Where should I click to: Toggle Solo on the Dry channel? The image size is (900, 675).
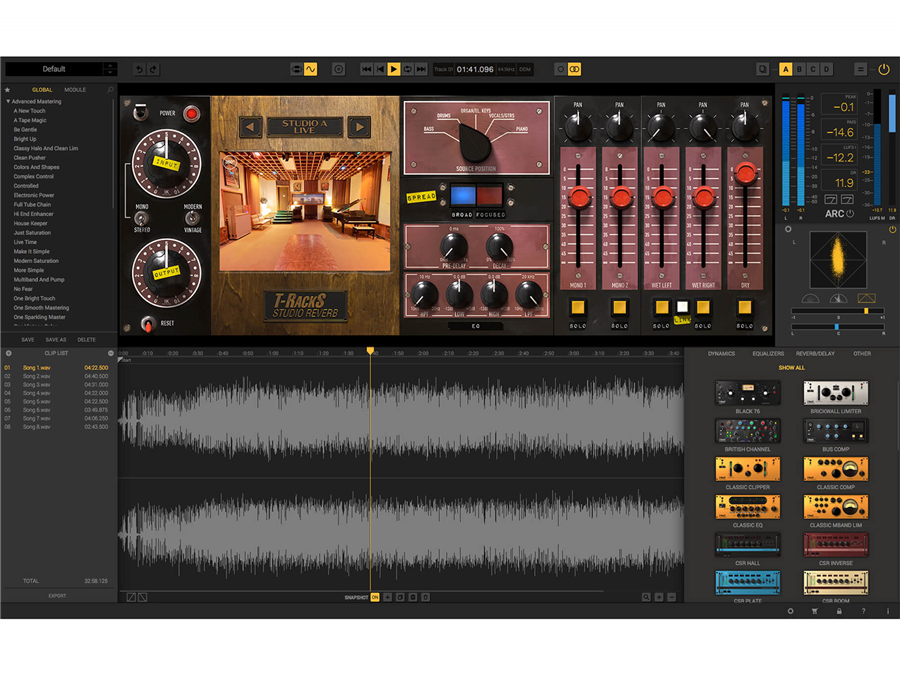click(x=744, y=308)
